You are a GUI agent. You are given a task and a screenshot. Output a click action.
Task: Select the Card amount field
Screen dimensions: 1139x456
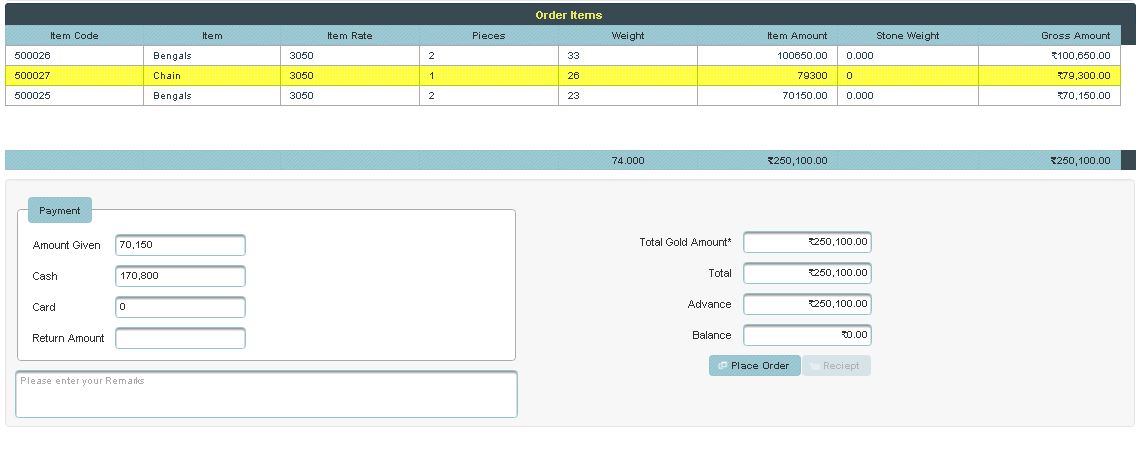[x=180, y=308]
